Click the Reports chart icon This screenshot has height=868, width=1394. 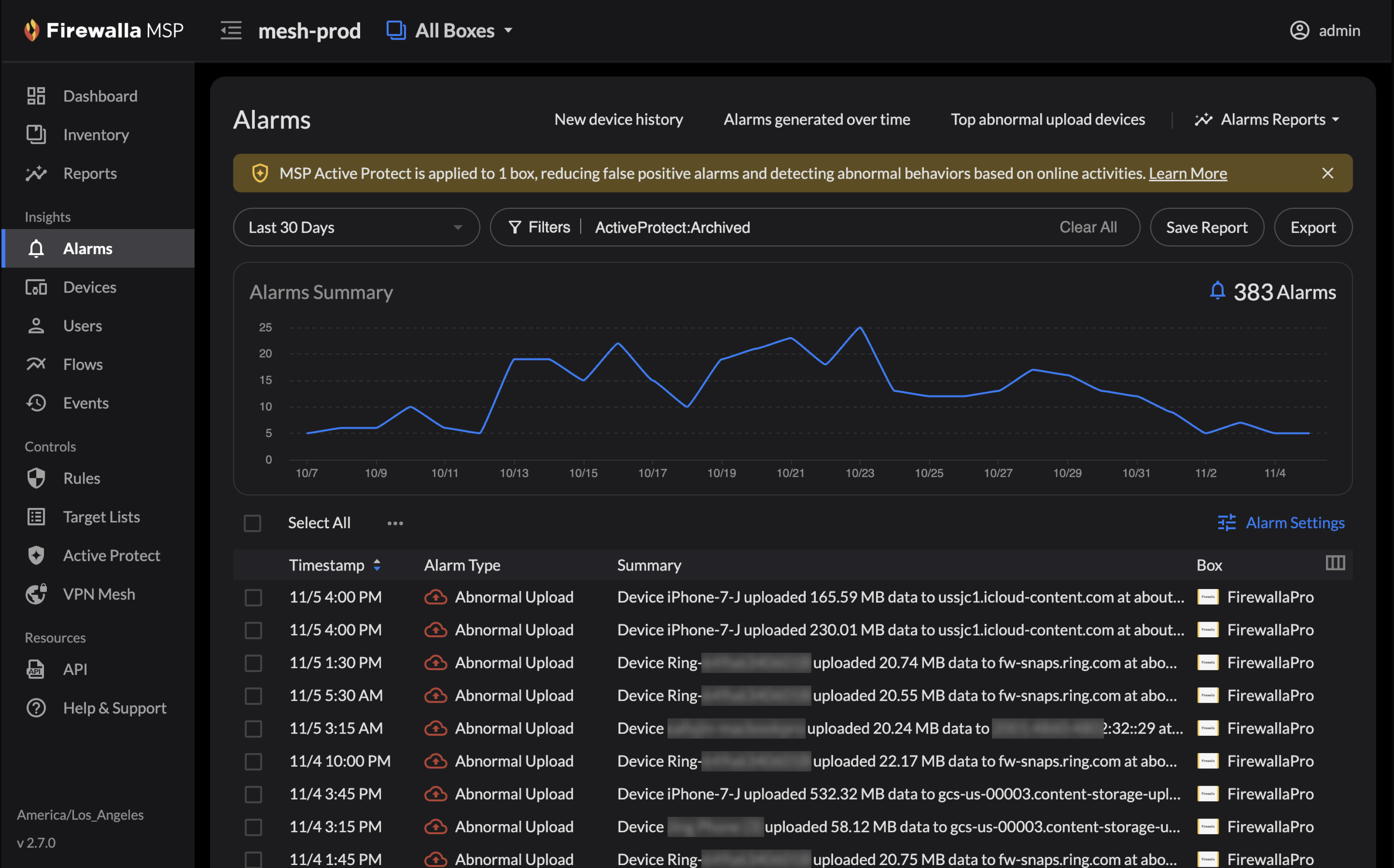pos(36,173)
